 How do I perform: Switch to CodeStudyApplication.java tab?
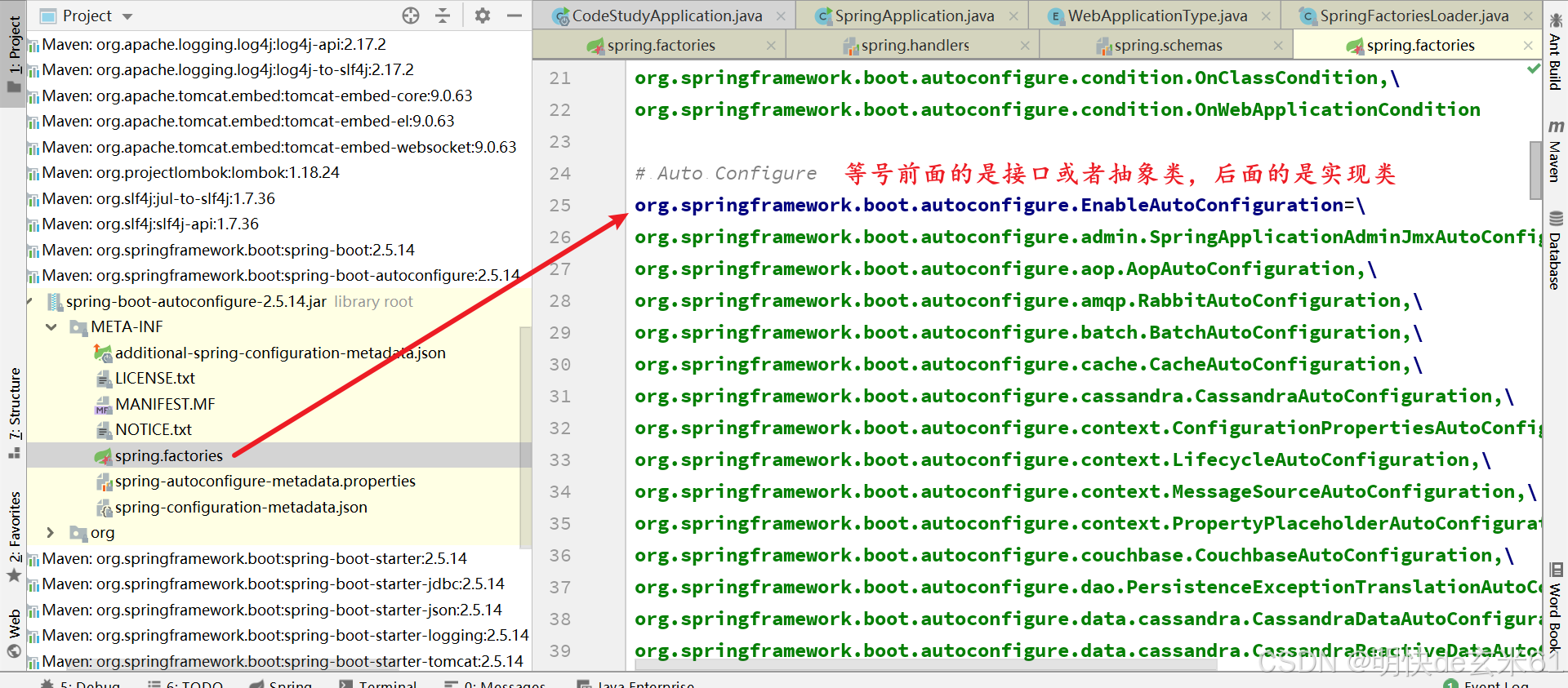pos(667,16)
